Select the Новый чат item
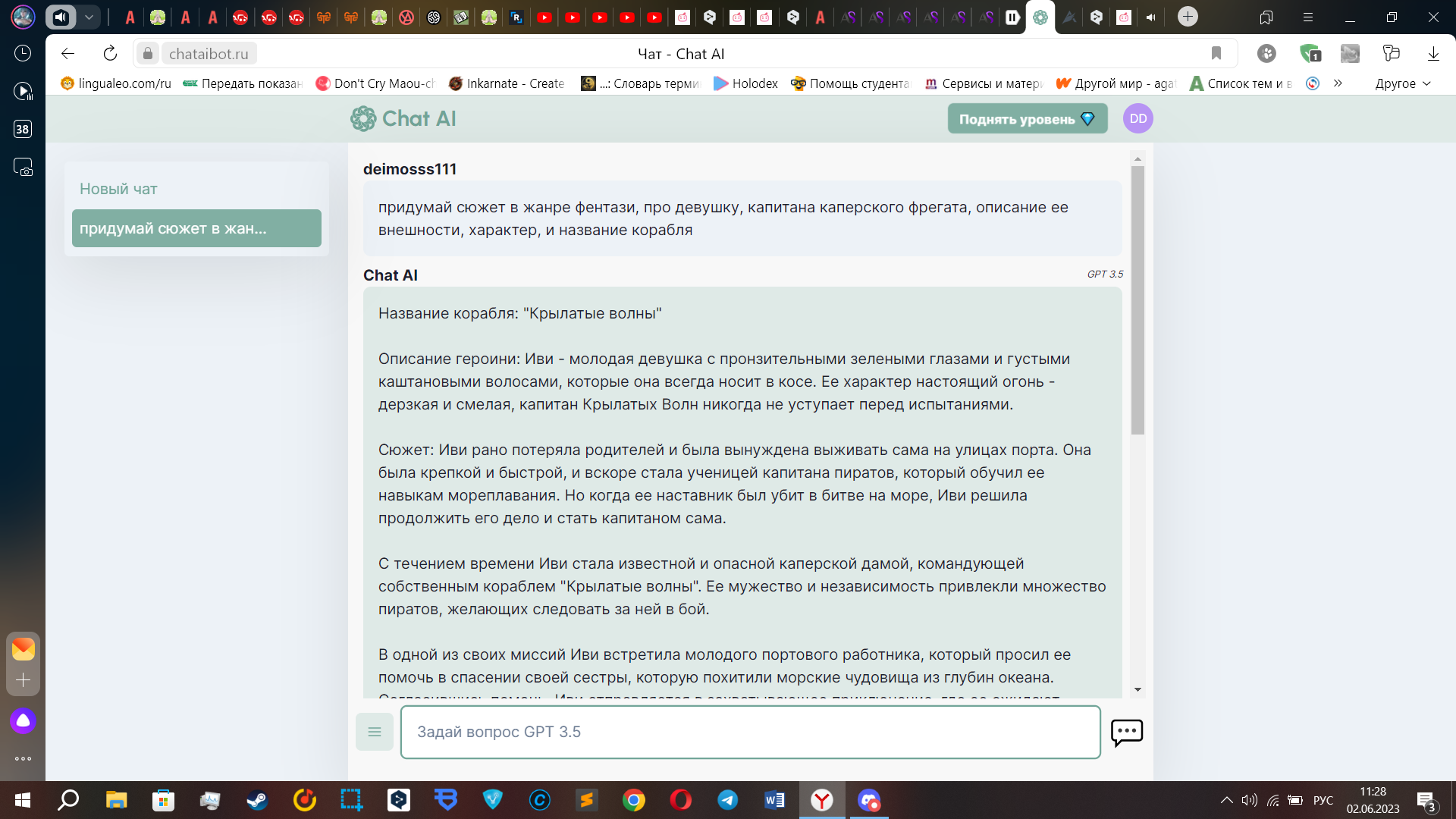The image size is (1456, 819). point(119,189)
